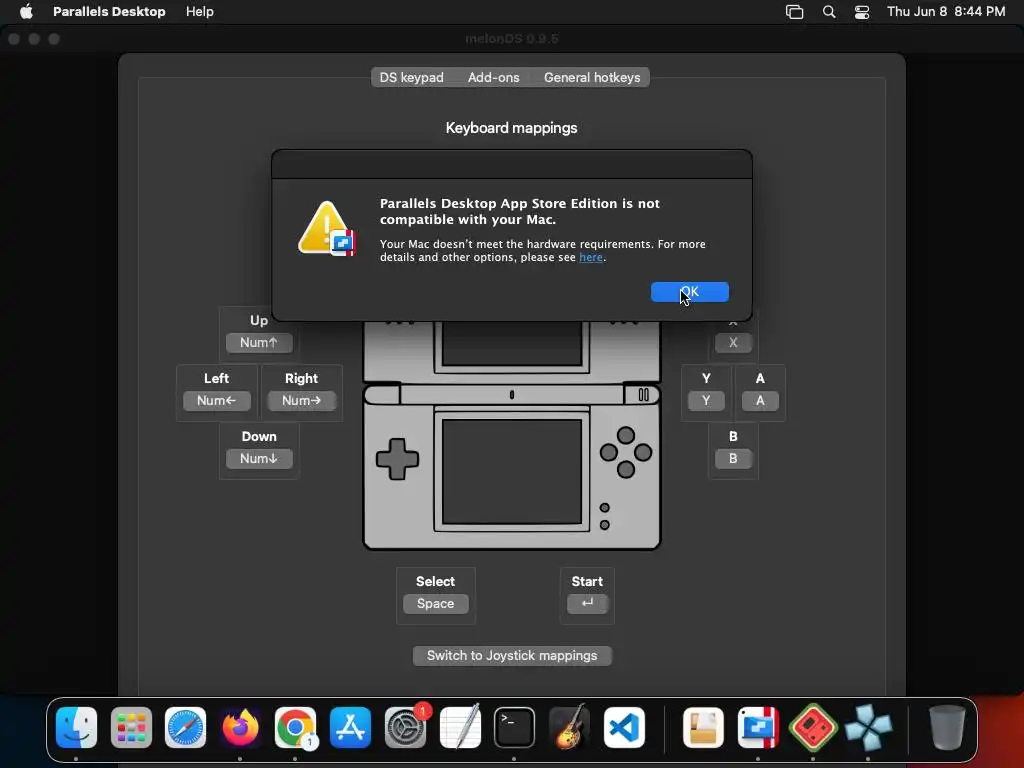
Task: Click the D-pad on the DS illustration
Action: (x=397, y=459)
